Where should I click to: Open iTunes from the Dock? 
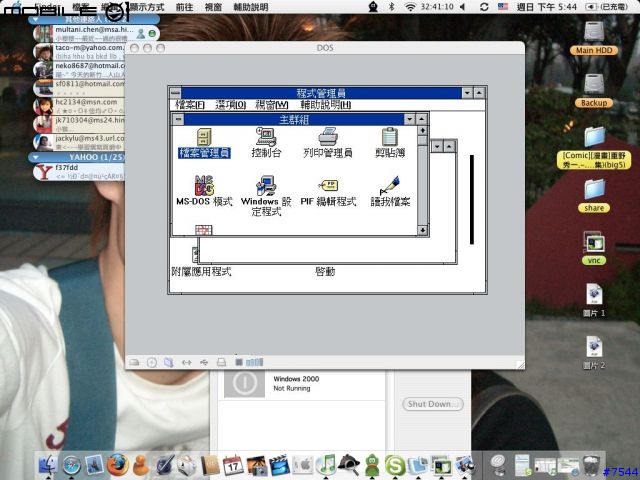pos(325,465)
